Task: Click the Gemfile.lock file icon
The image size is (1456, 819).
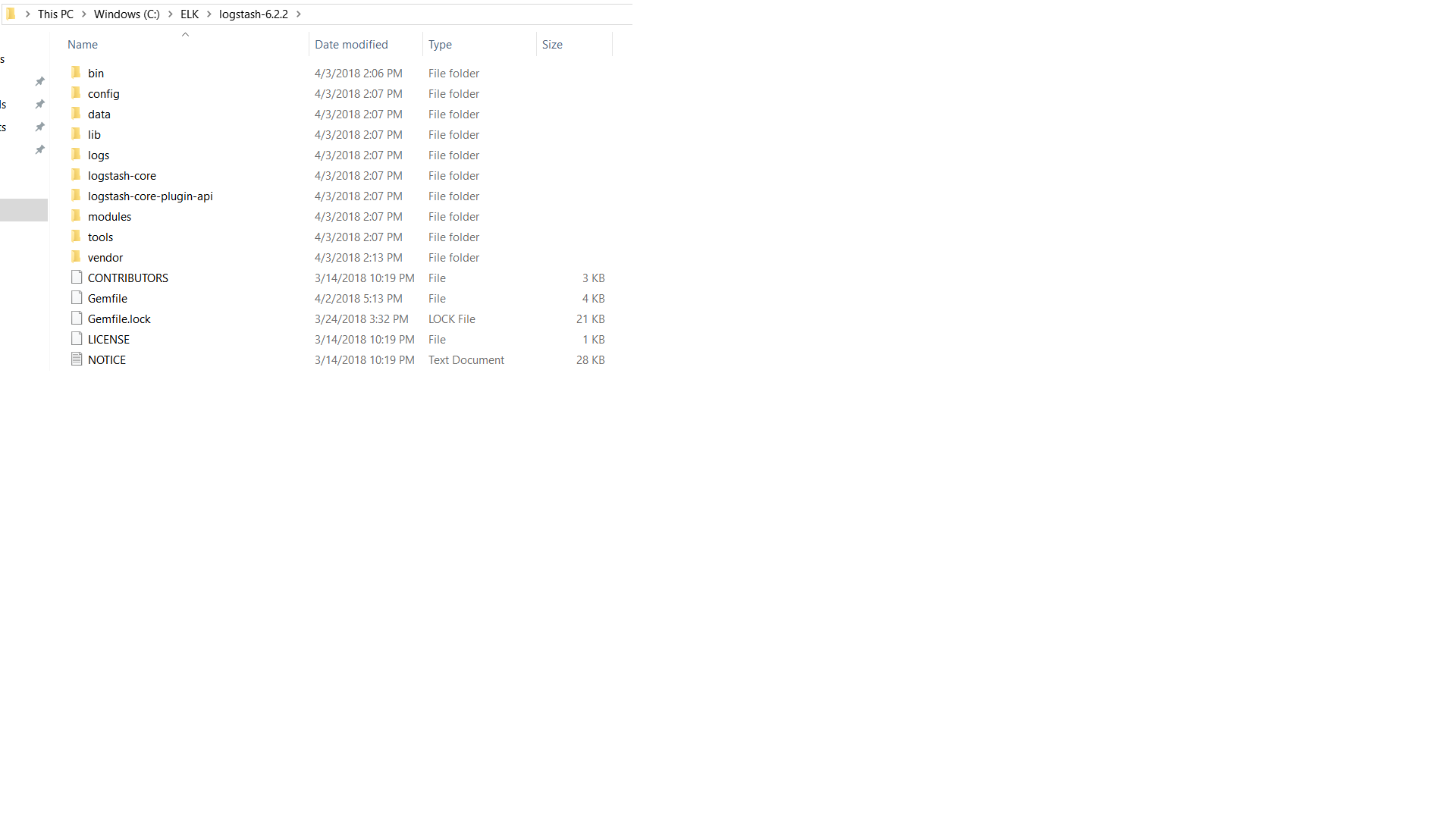Action: click(77, 318)
